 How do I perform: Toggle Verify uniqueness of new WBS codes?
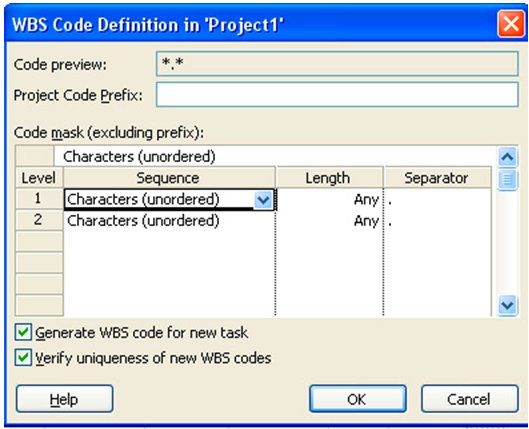tap(23, 358)
